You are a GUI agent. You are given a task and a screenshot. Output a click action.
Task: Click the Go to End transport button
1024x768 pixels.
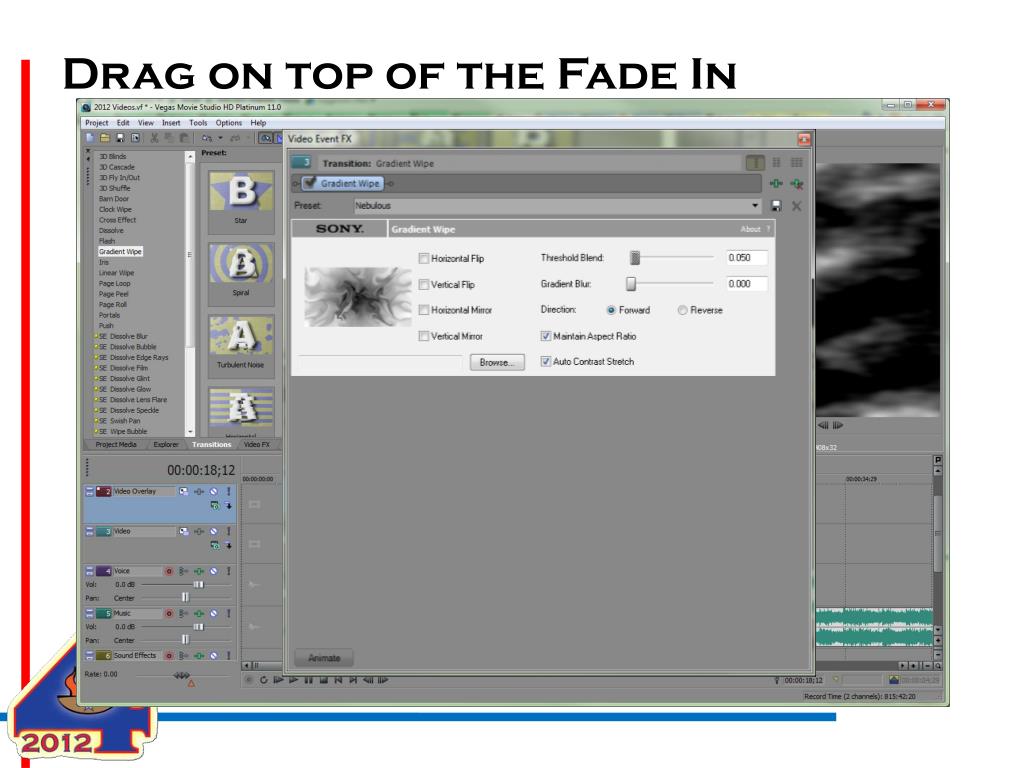353,680
